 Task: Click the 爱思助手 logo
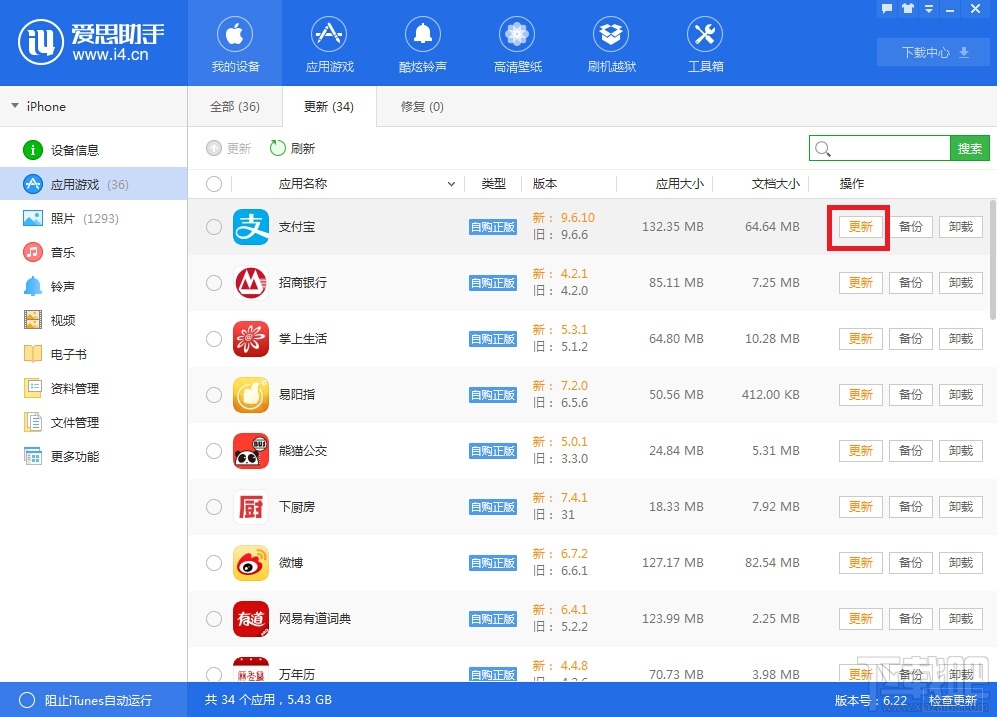click(x=91, y=42)
